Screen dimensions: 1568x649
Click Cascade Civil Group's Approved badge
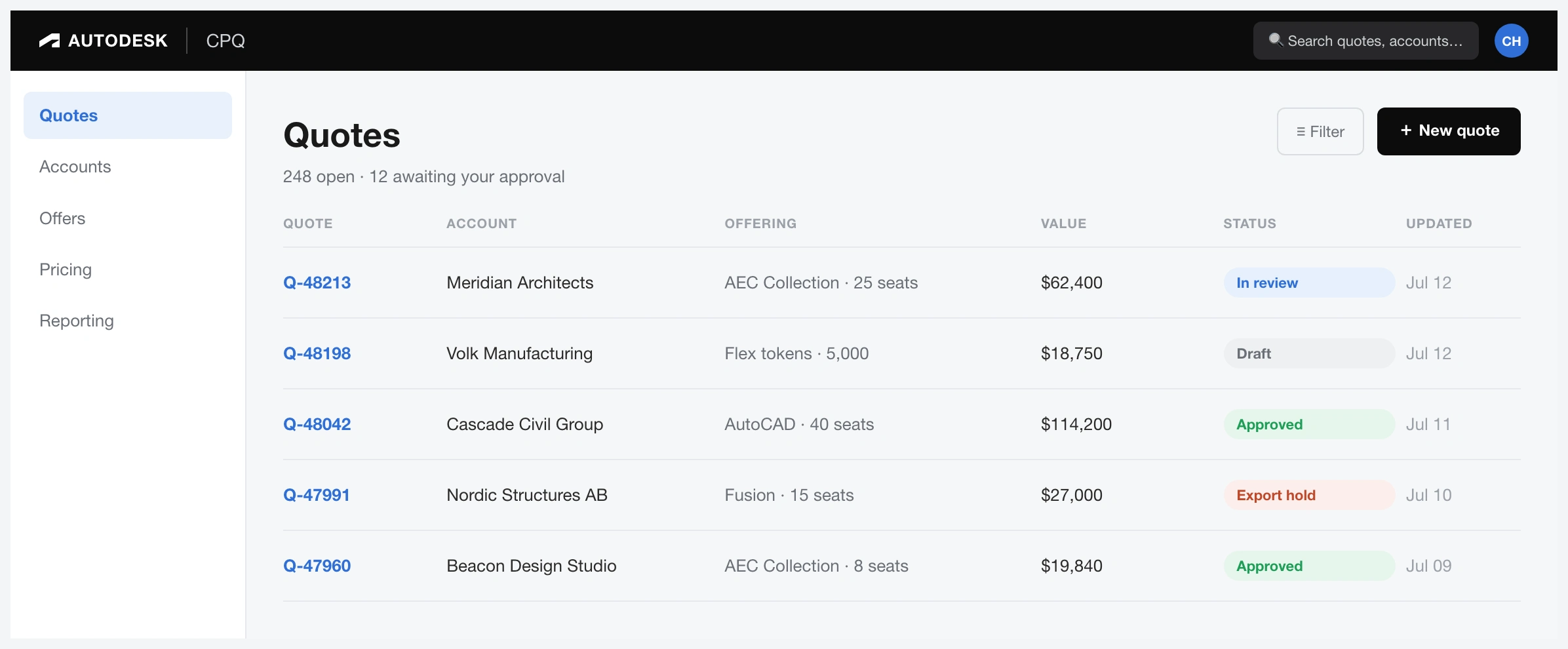coord(1309,424)
